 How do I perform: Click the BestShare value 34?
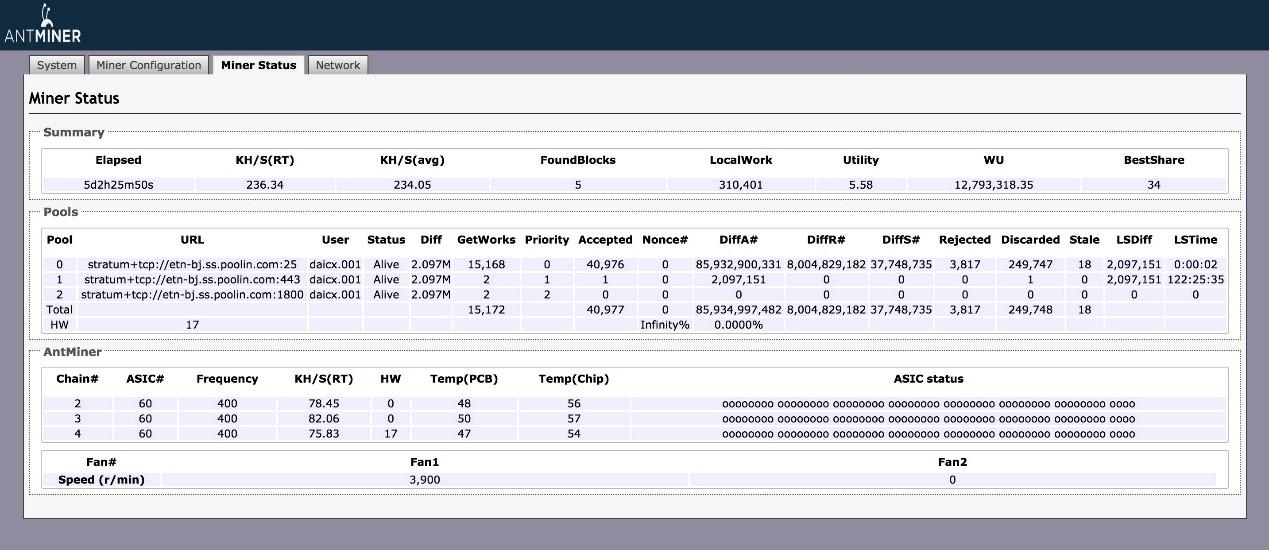pyautogui.click(x=1154, y=185)
